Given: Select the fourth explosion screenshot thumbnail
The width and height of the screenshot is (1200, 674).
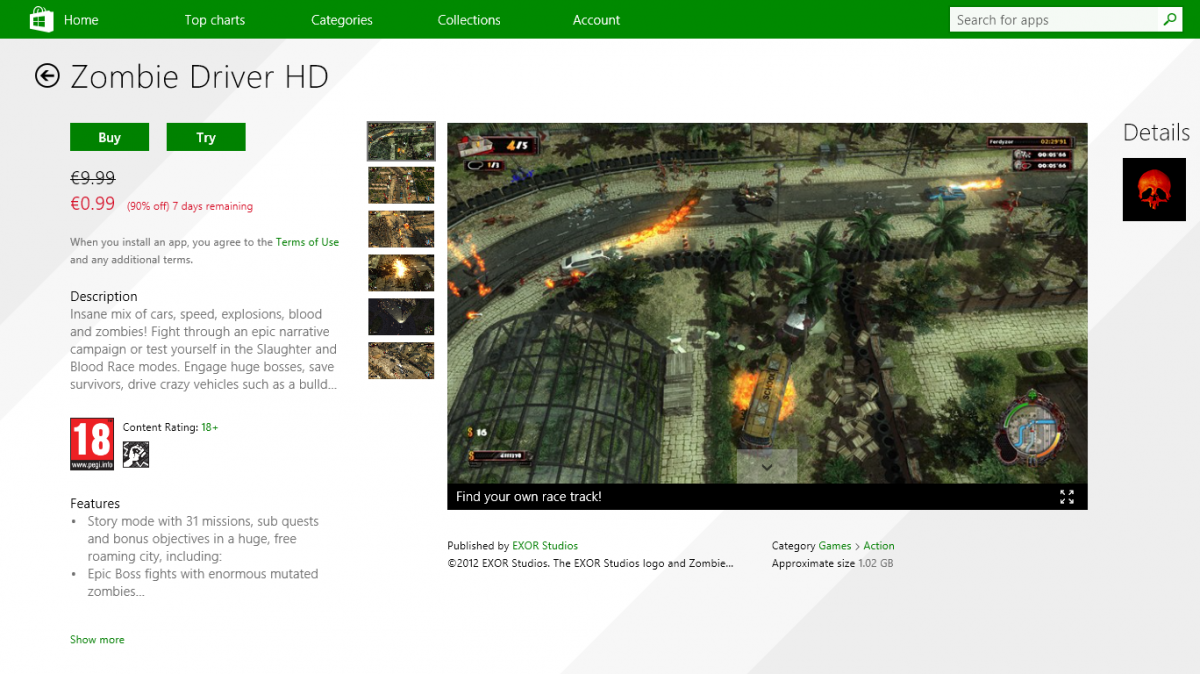Looking at the screenshot, I should (x=401, y=273).
